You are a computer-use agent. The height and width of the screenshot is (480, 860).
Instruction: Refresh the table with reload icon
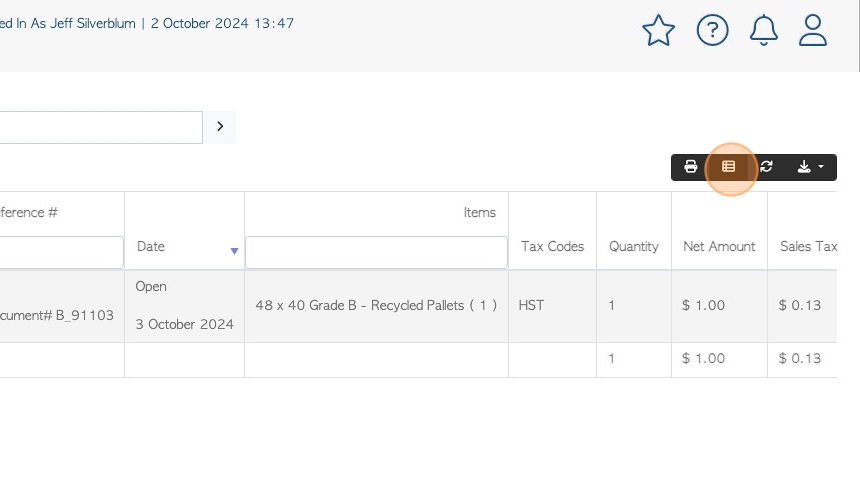tap(766, 167)
